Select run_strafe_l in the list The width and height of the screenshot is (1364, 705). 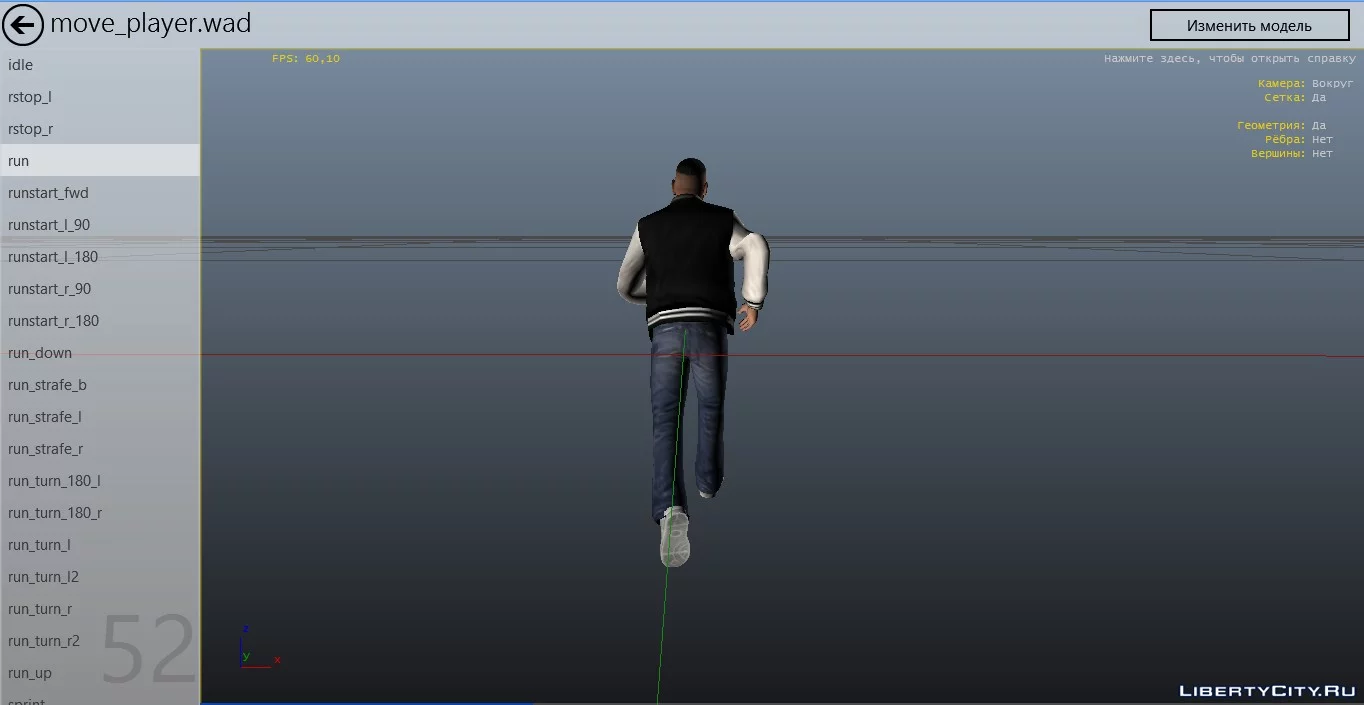[x=100, y=417]
